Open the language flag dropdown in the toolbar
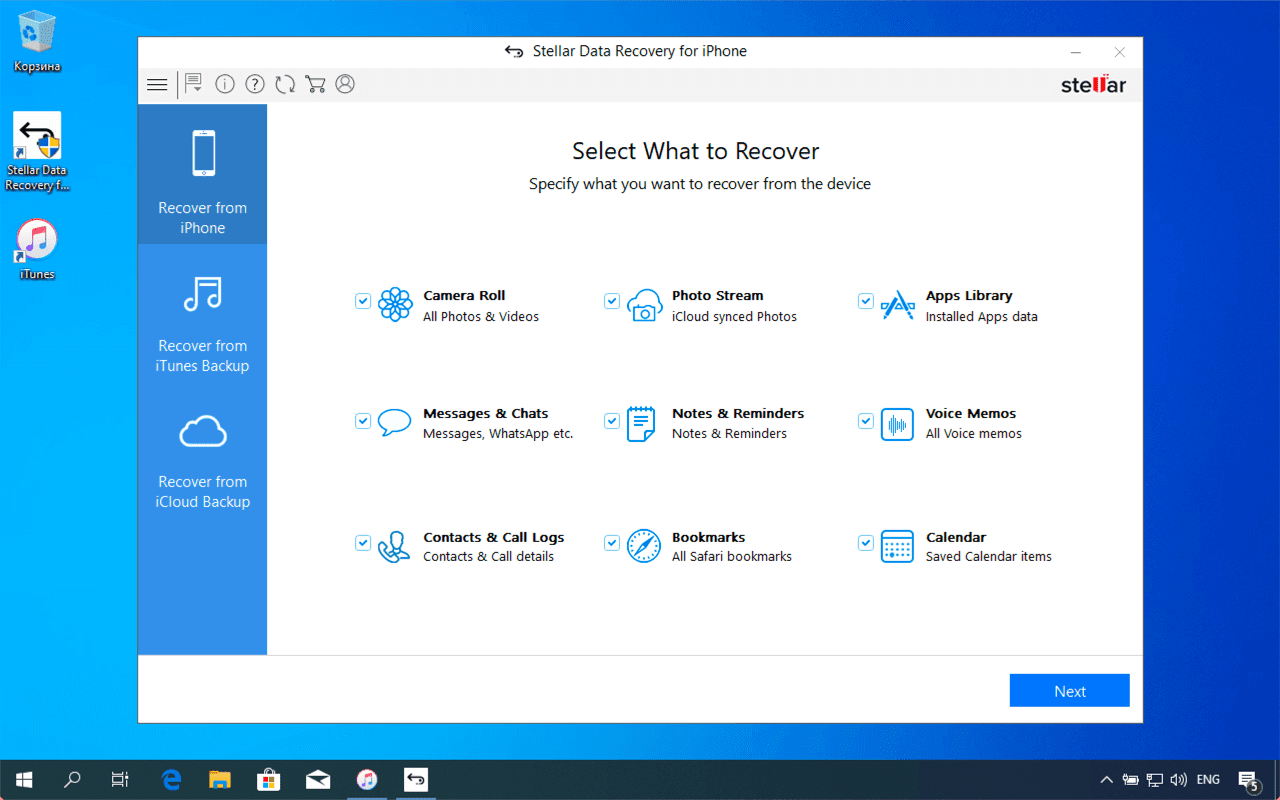The width and height of the screenshot is (1280, 800). coord(194,84)
